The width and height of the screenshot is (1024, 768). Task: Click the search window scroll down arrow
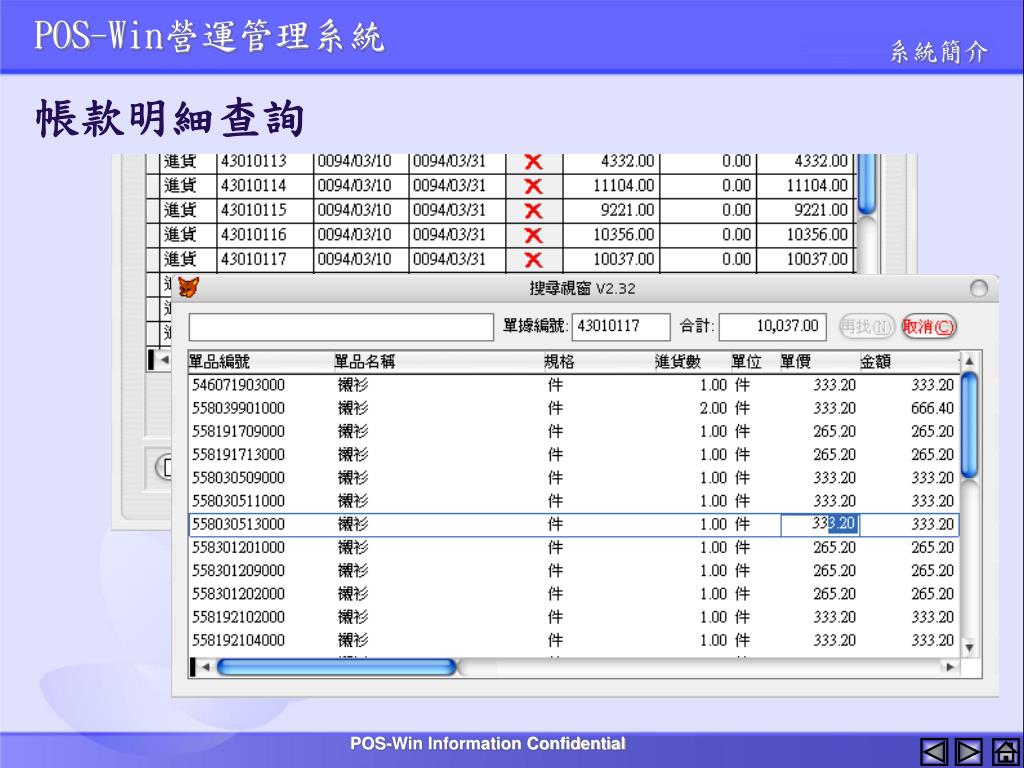point(970,648)
